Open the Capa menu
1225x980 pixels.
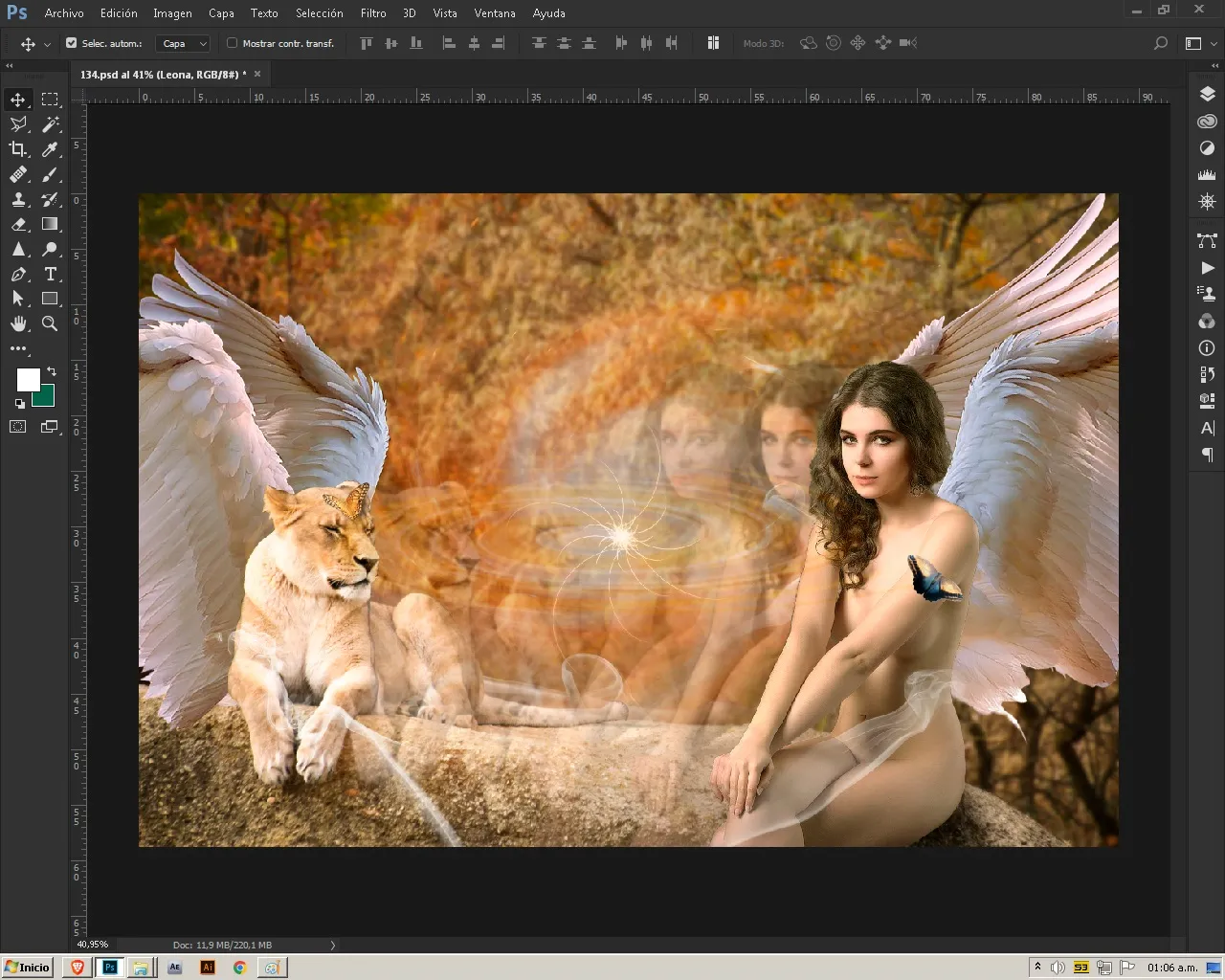coord(221,13)
